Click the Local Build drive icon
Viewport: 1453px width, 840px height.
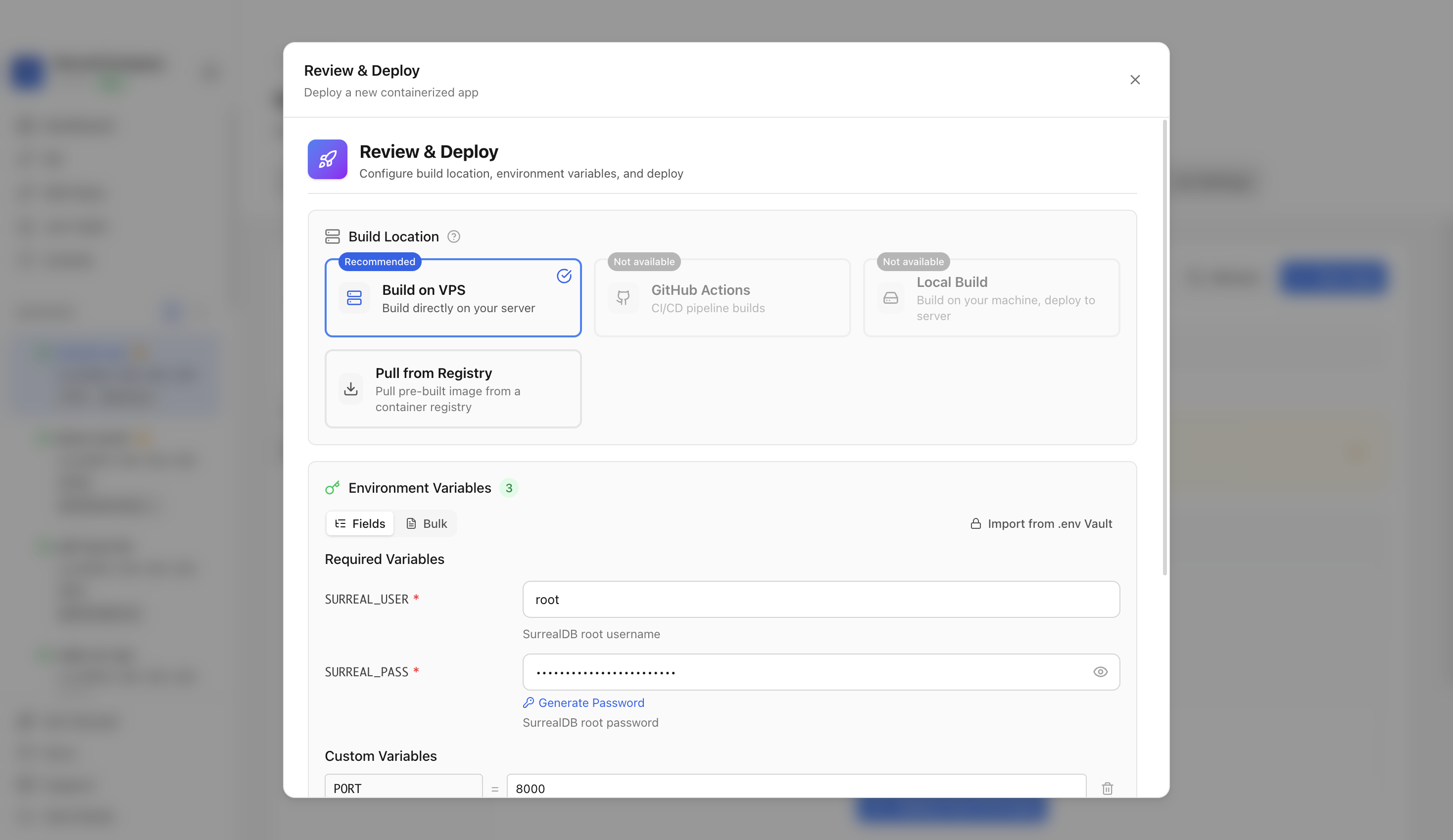[891, 297]
